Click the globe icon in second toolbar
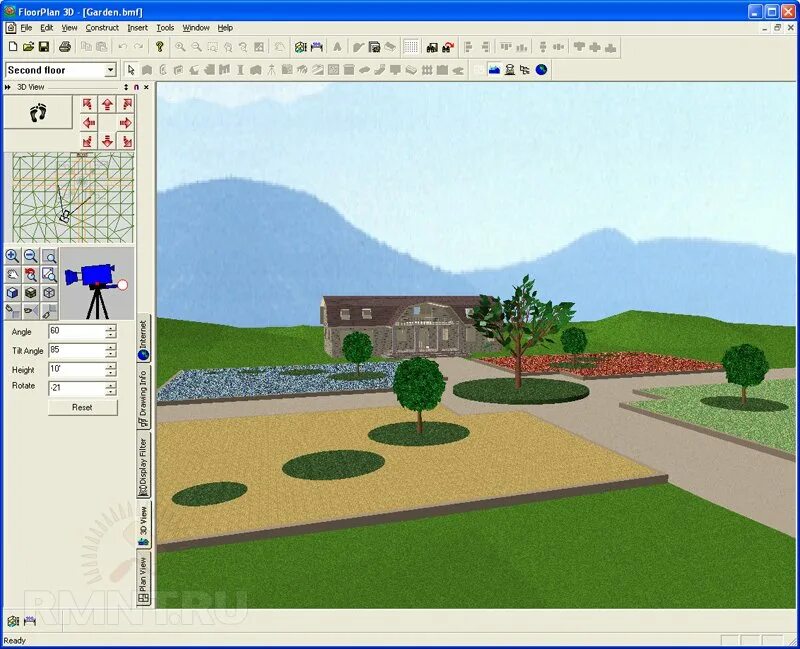Viewport: 800px width, 649px height. (541, 70)
